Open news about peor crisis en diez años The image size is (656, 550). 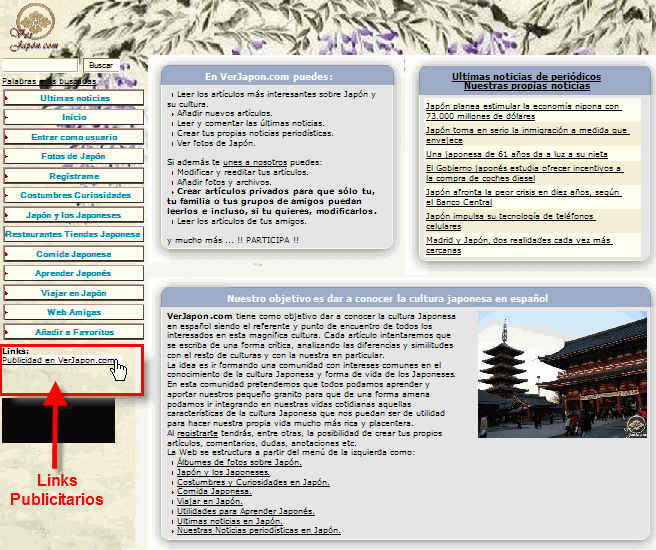click(523, 197)
